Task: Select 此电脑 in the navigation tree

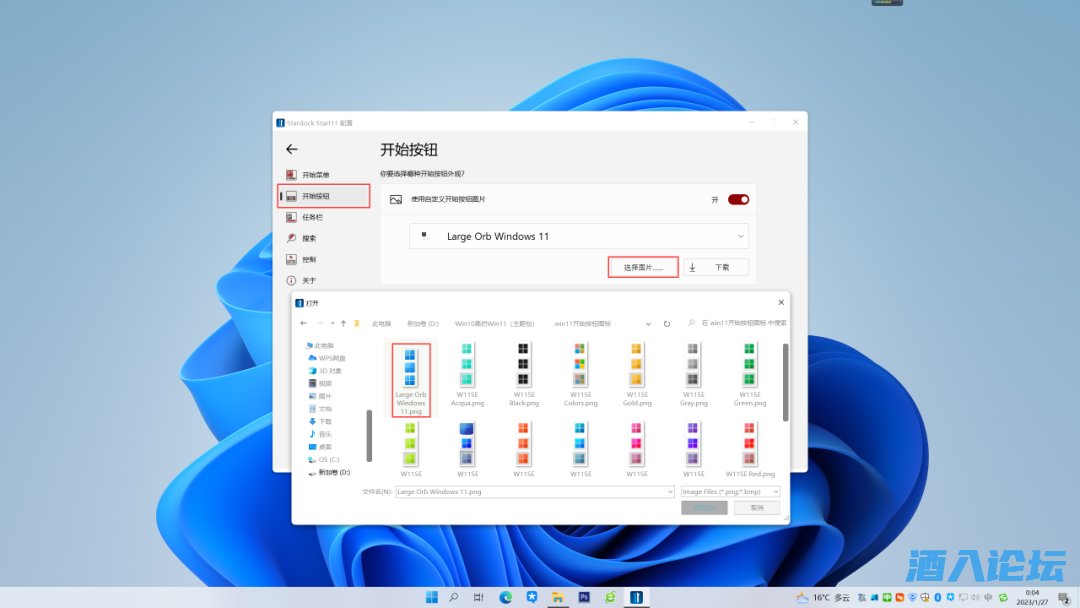Action: coord(320,346)
